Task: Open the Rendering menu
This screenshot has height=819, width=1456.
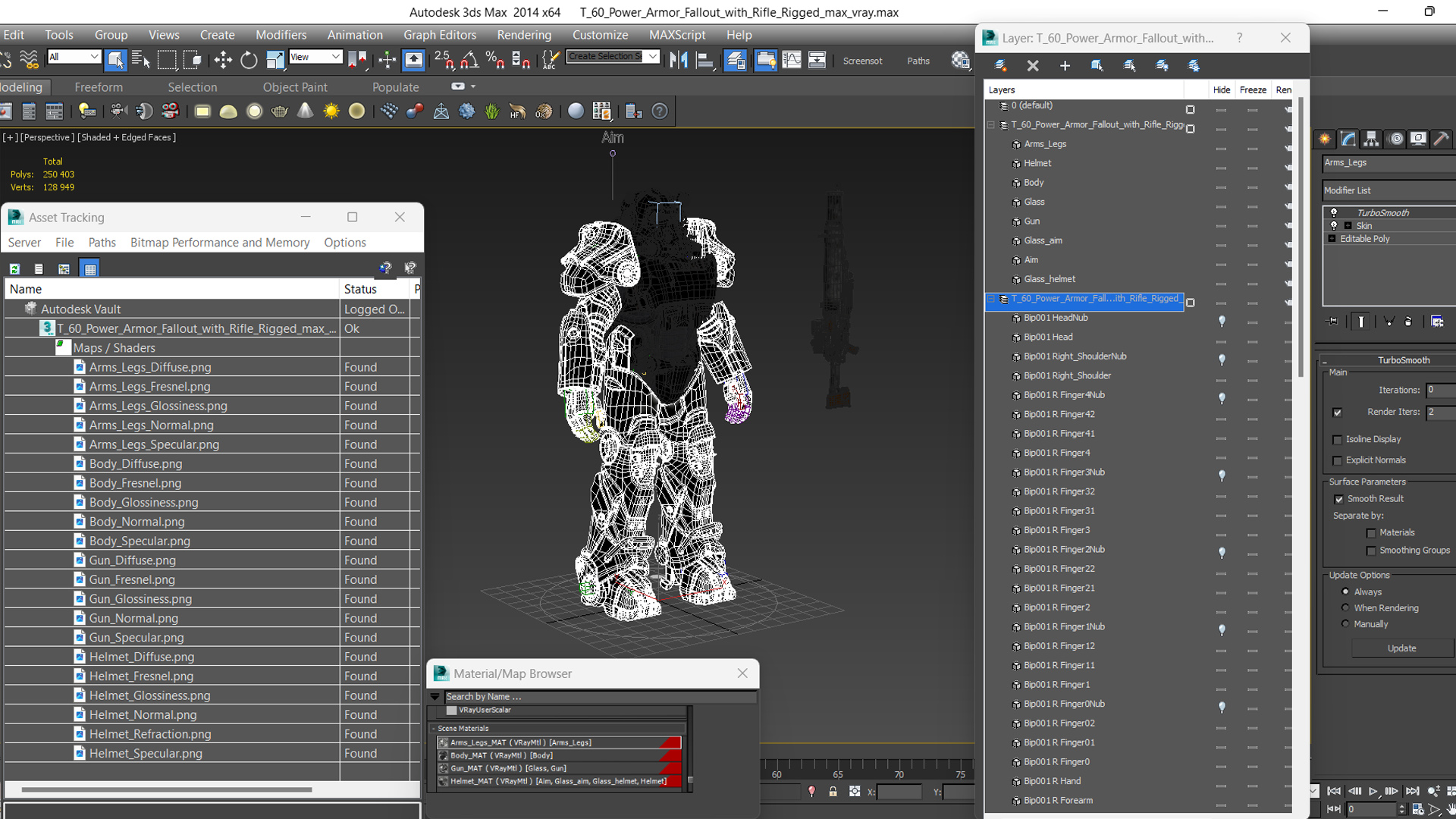Action: (x=524, y=35)
